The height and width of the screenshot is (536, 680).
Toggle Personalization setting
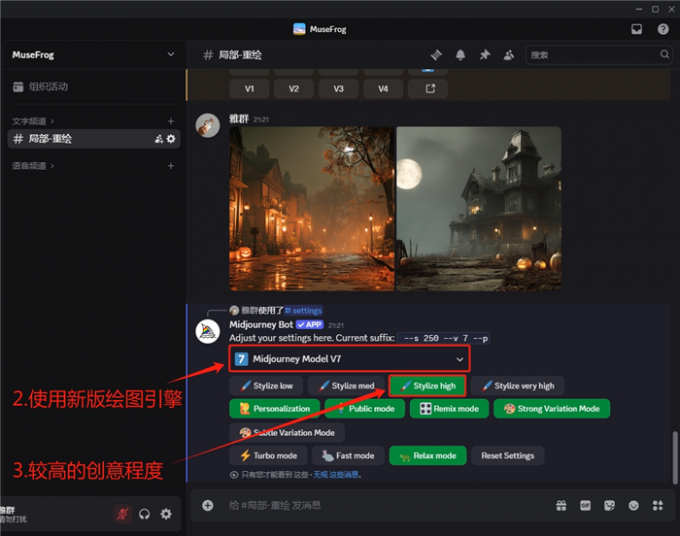[x=275, y=409]
